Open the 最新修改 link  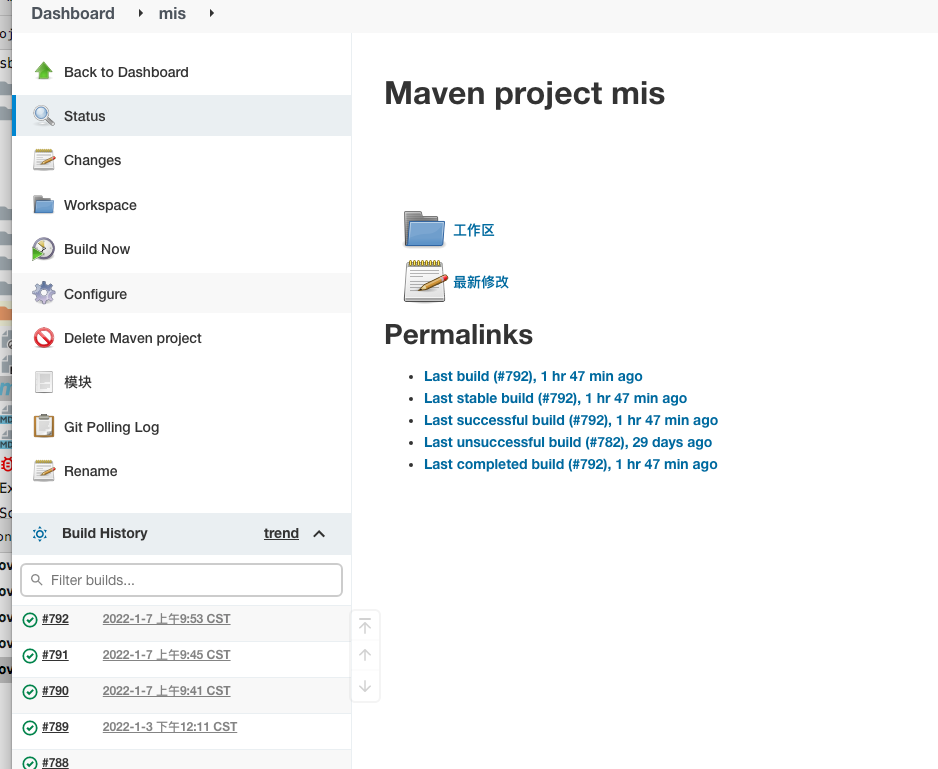coord(481,282)
